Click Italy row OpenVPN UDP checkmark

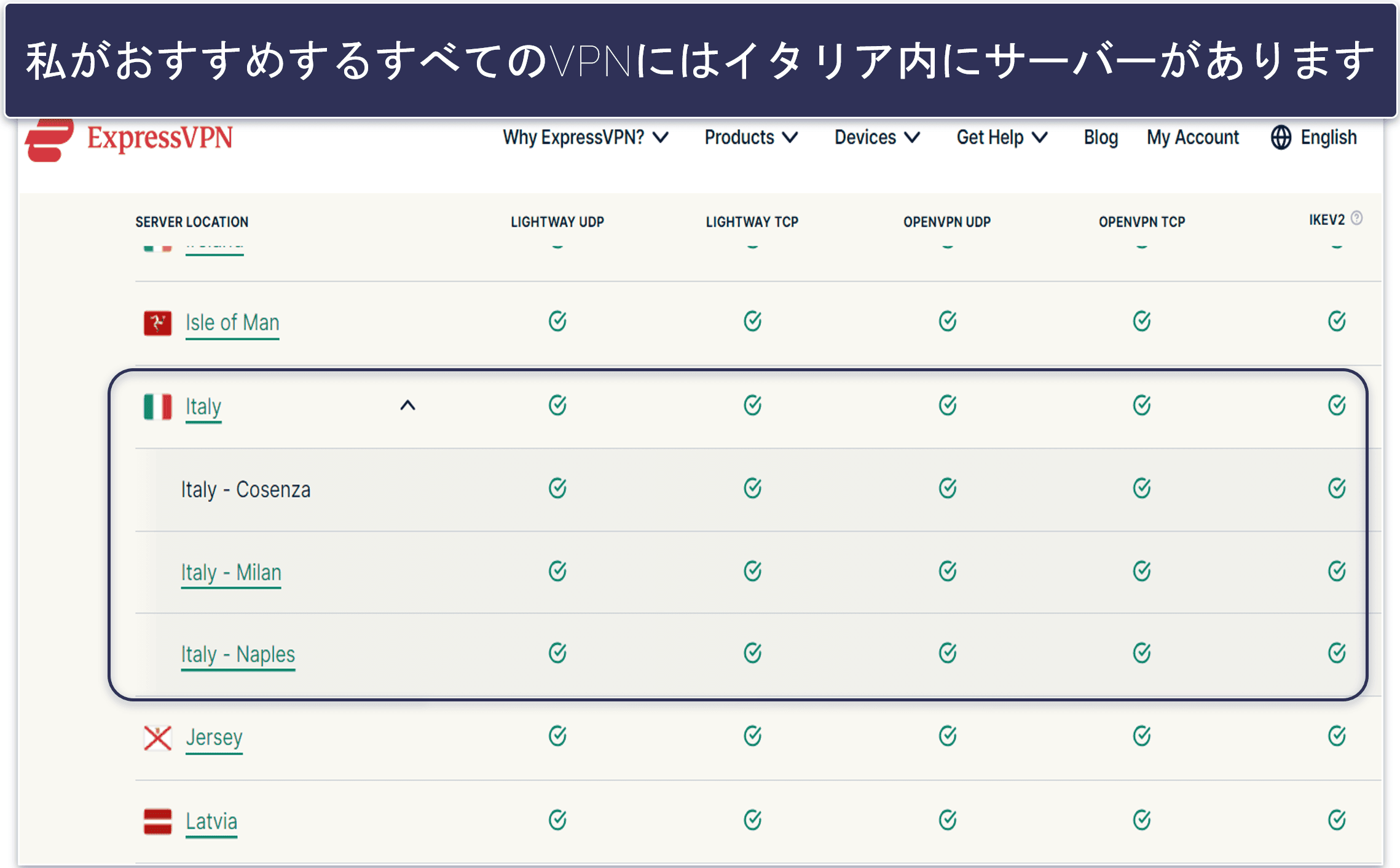coord(947,405)
